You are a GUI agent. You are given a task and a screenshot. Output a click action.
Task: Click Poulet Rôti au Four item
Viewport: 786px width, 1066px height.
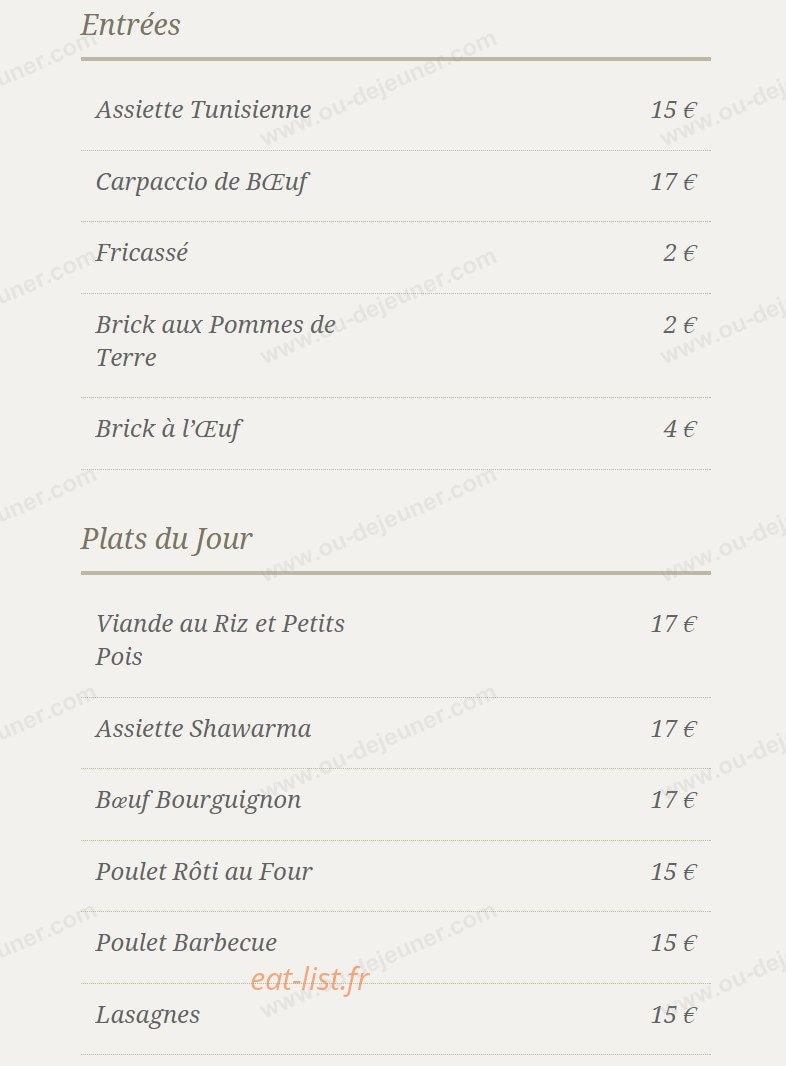204,872
